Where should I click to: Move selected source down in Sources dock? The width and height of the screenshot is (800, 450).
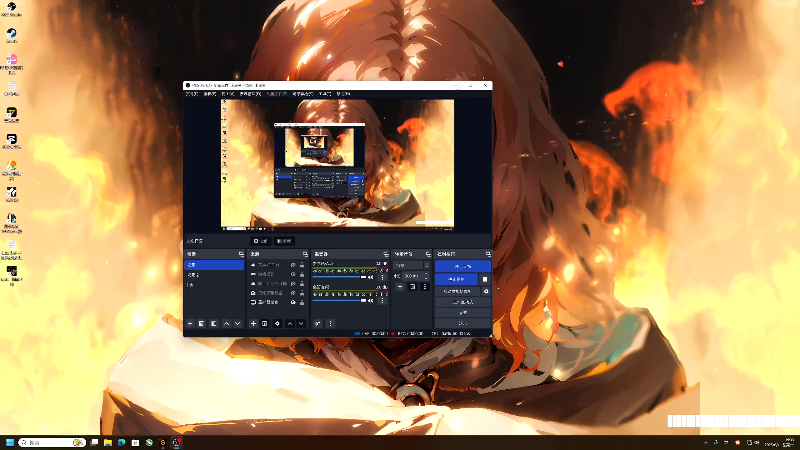[301, 323]
